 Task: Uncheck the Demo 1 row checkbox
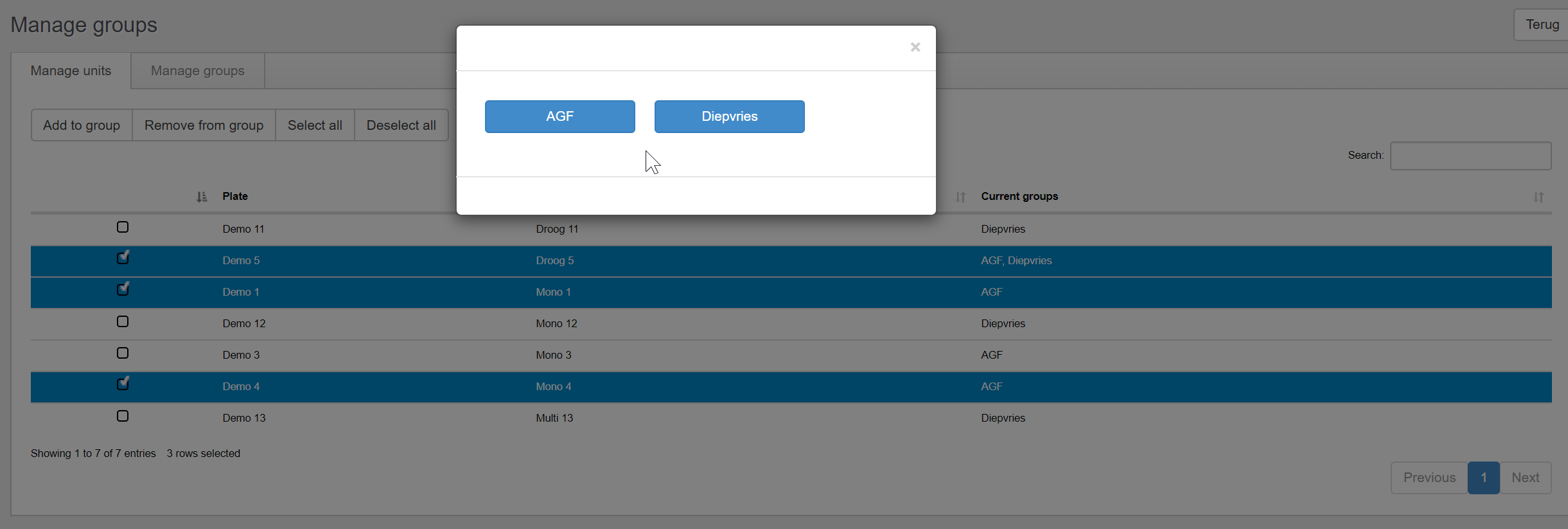point(123,290)
